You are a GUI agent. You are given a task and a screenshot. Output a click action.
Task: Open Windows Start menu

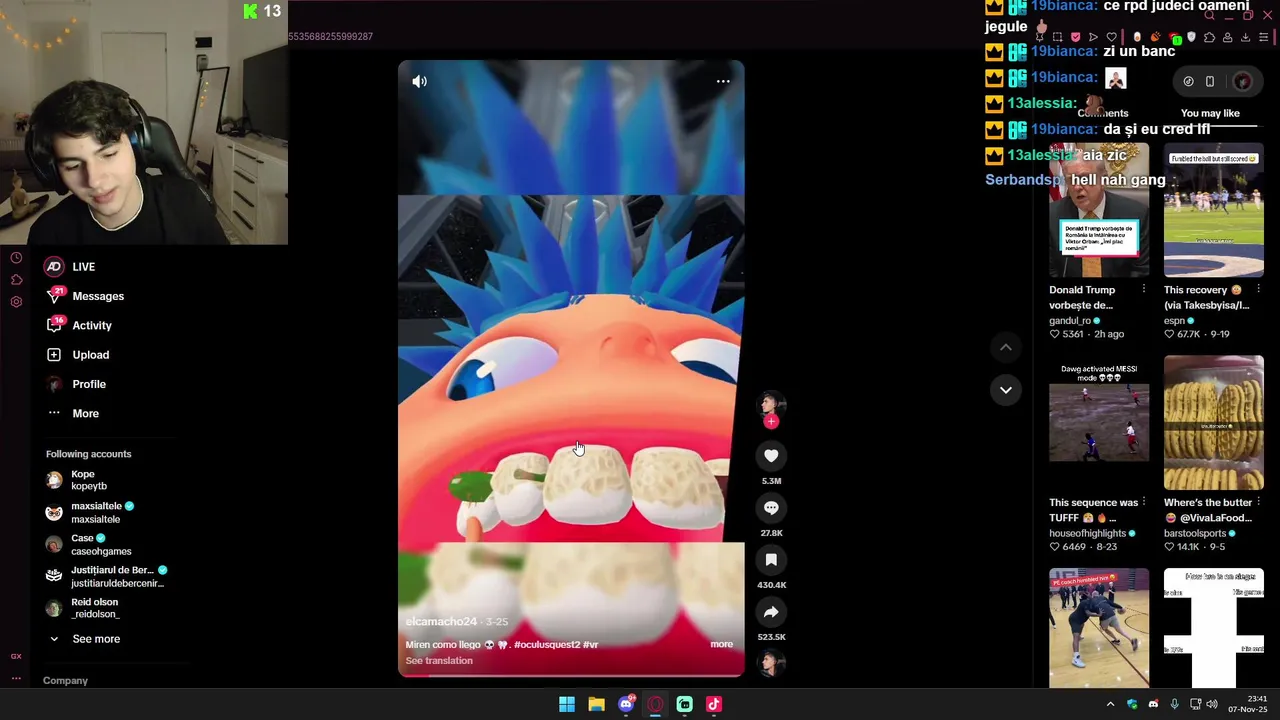(567, 704)
